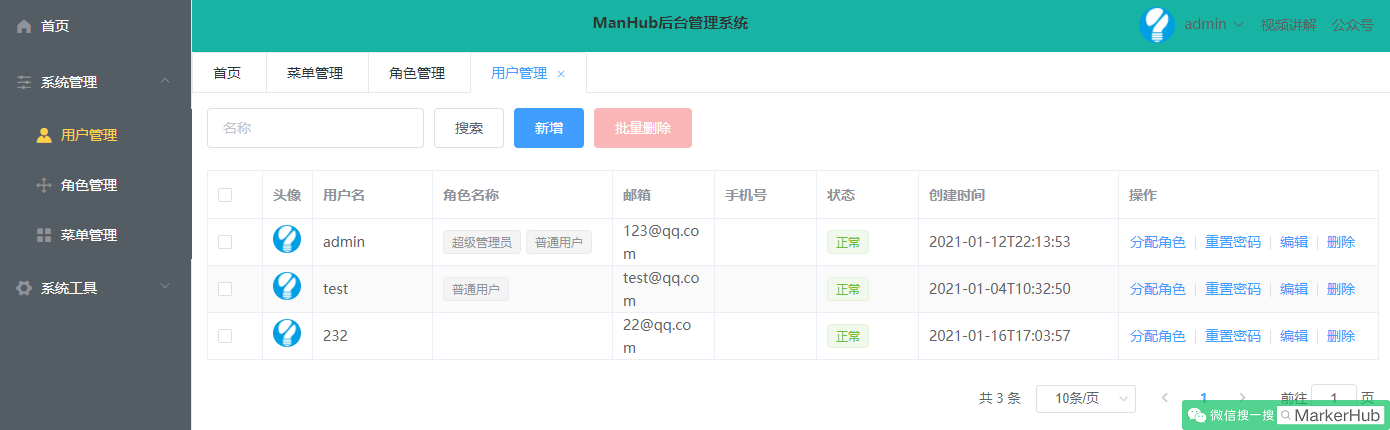Open the 10条/页 page size dropdown
Image resolution: width=1390 pixels, height=430 pixels.
coord(1086,398)
